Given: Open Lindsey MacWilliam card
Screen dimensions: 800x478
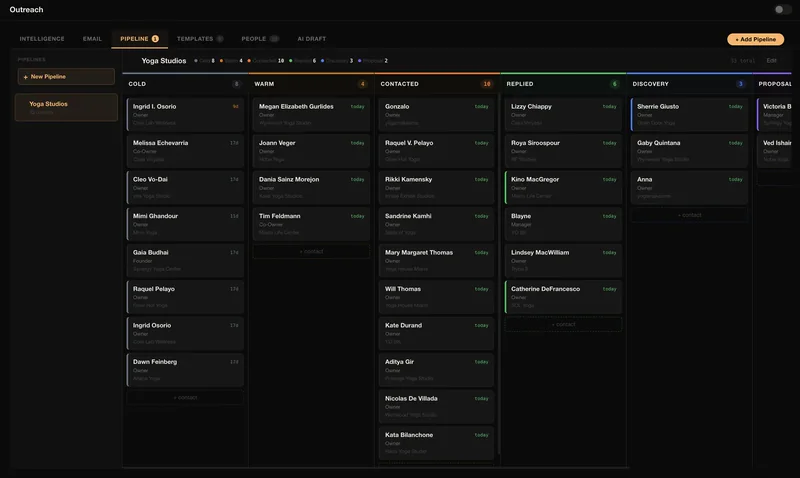Looking at the screenshot, I should [563, 261].
